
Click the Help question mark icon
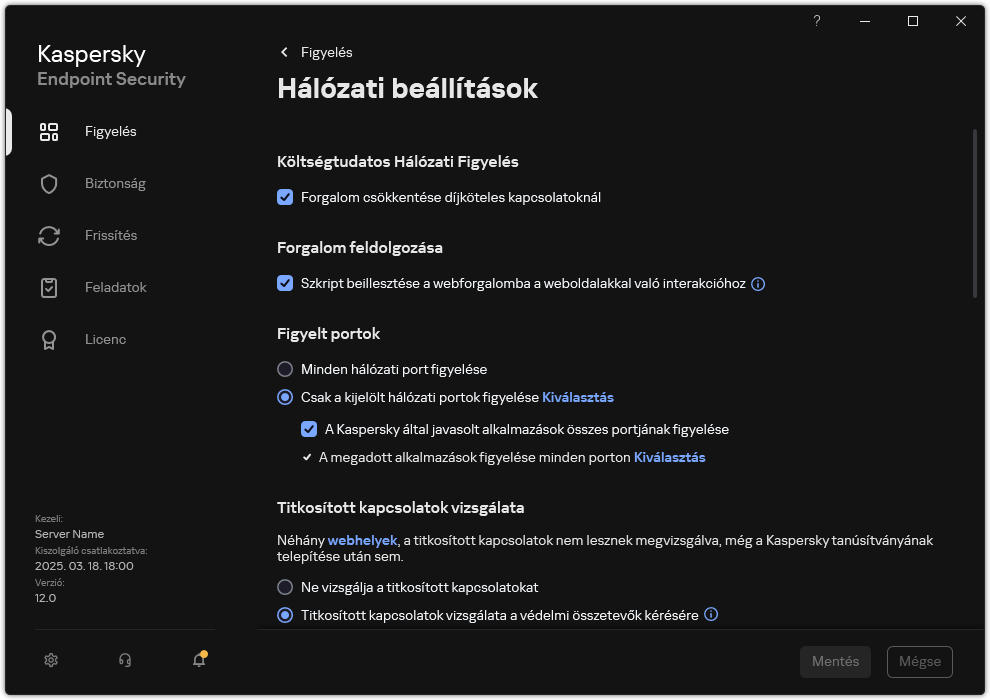[x=816, y=21]
